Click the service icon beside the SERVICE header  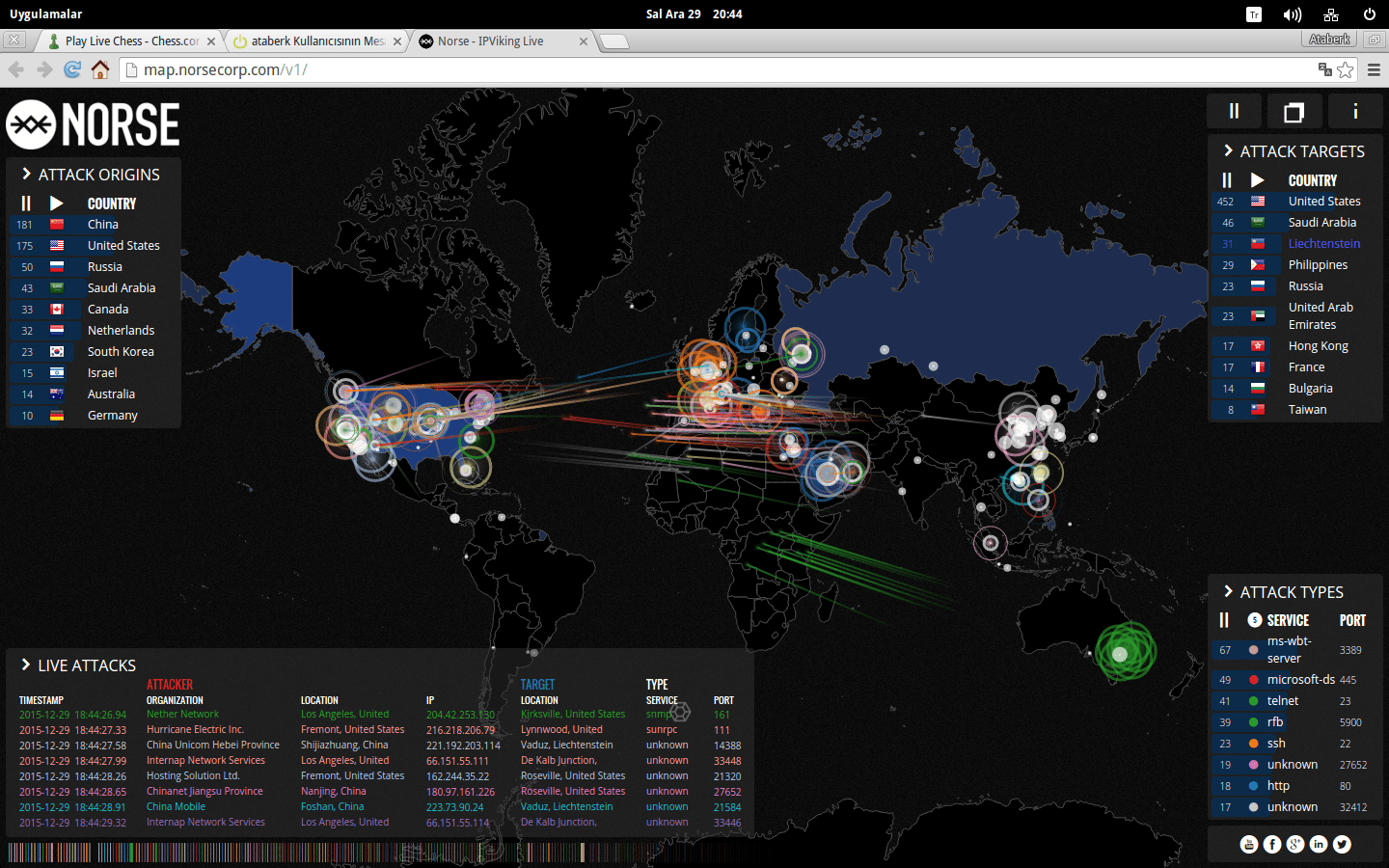click(x=1255, y=620)
